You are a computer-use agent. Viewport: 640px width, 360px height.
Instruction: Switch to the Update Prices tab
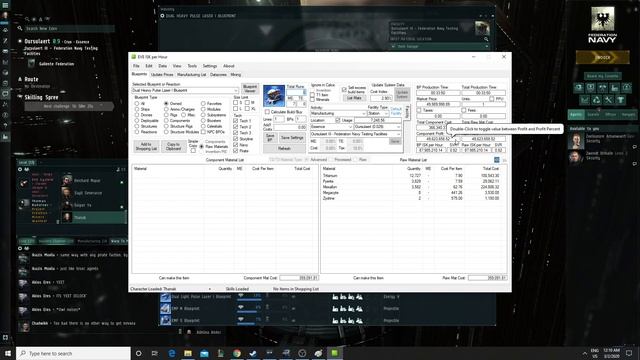162,75
